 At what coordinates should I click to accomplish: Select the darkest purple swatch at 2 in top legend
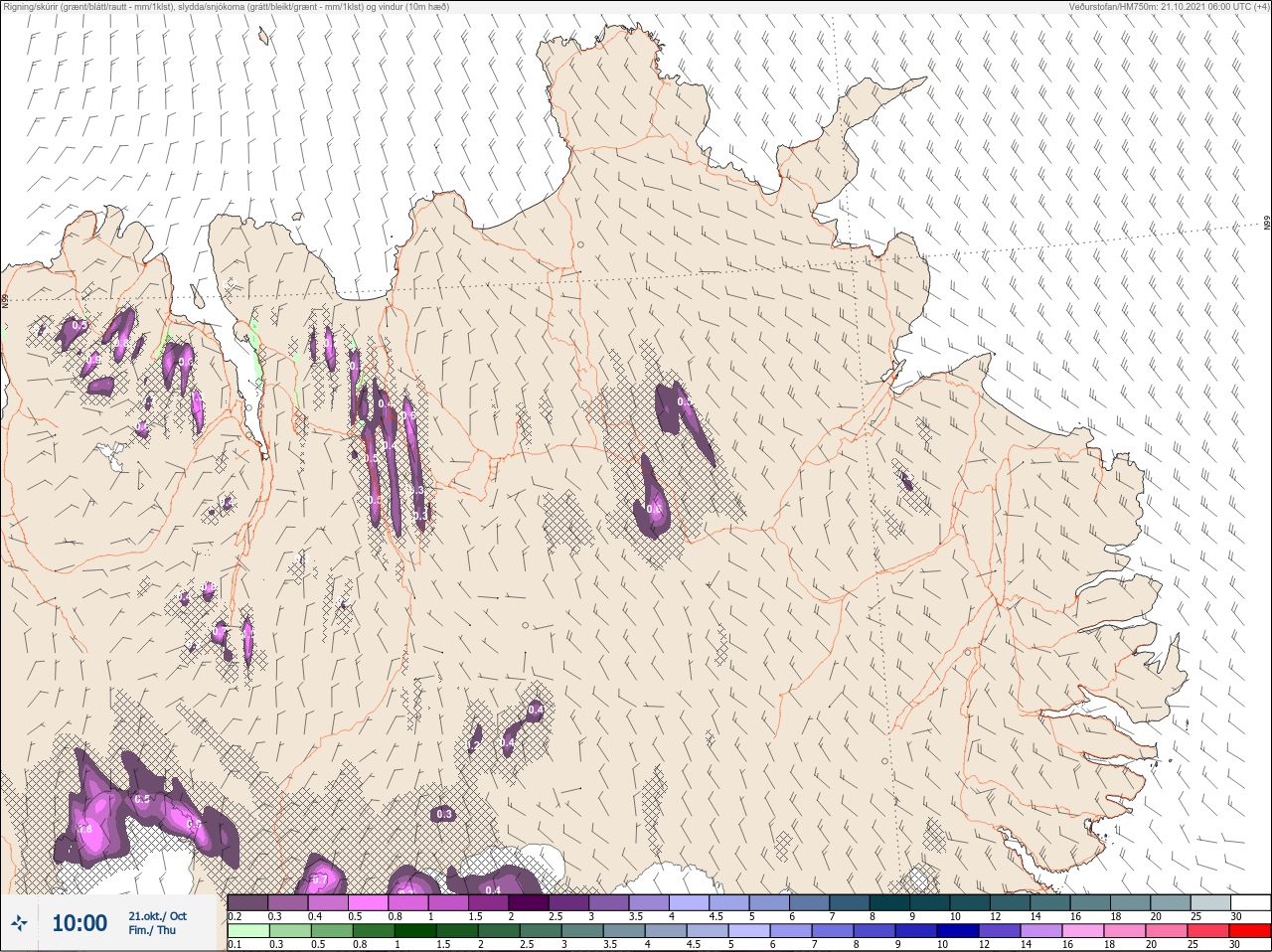(x=529, y=902)
